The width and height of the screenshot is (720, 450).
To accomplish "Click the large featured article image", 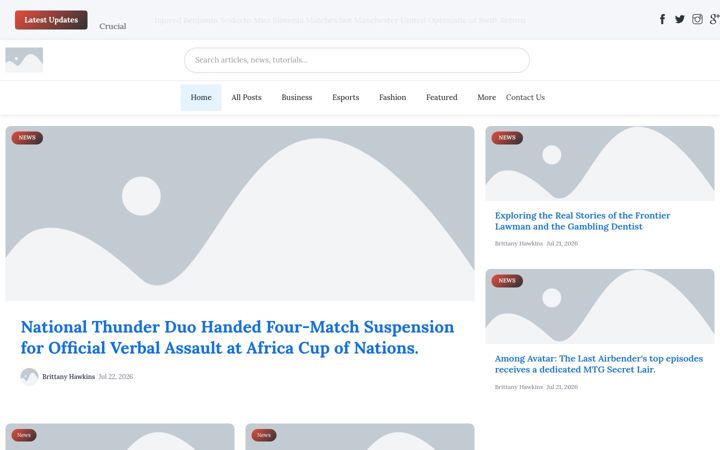I will pos(240,214).
